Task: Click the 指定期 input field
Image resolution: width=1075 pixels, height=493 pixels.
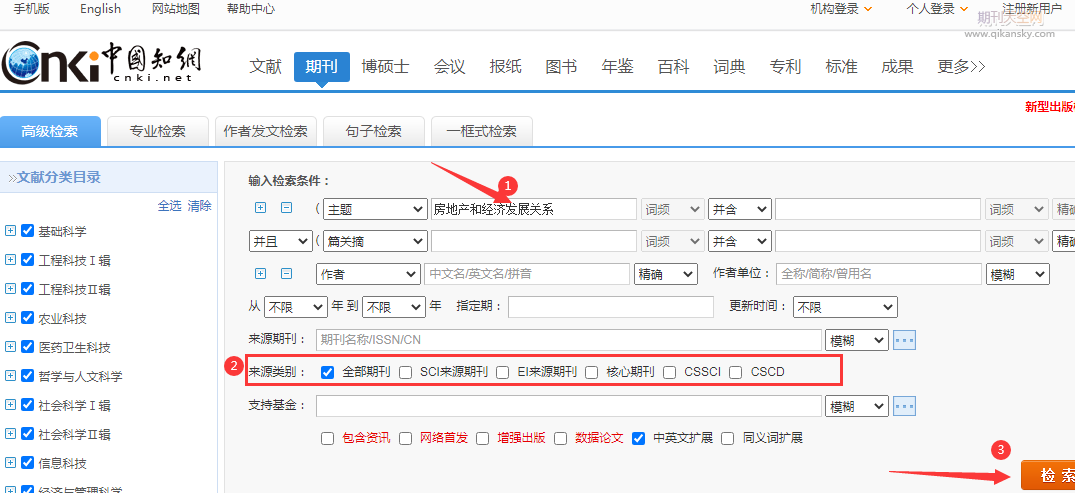Action: click(610, 307)
